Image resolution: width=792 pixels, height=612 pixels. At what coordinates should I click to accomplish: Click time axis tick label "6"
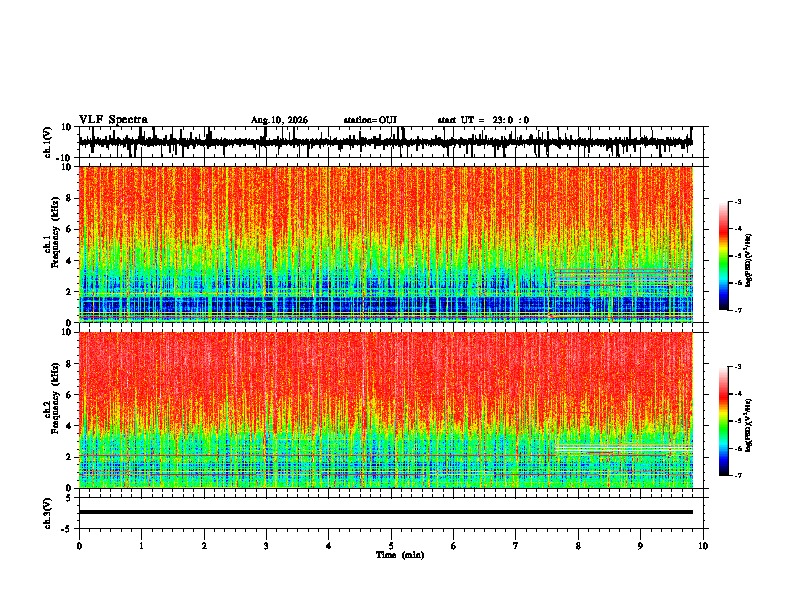(x=454, y=546)
